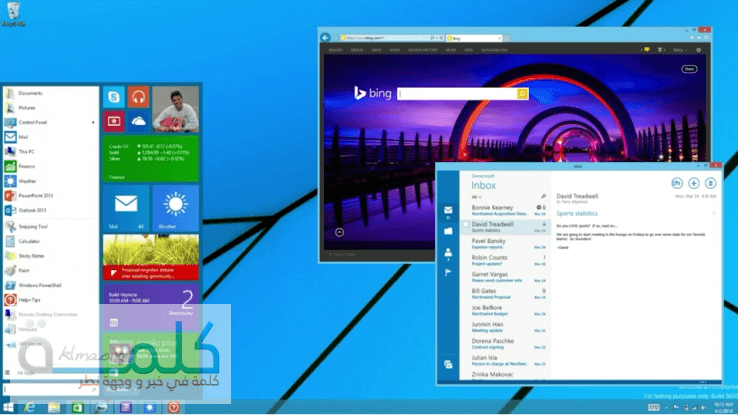Open the Bing page settings gear
Viewport: 738px width, 415px height.
[698, 50]
